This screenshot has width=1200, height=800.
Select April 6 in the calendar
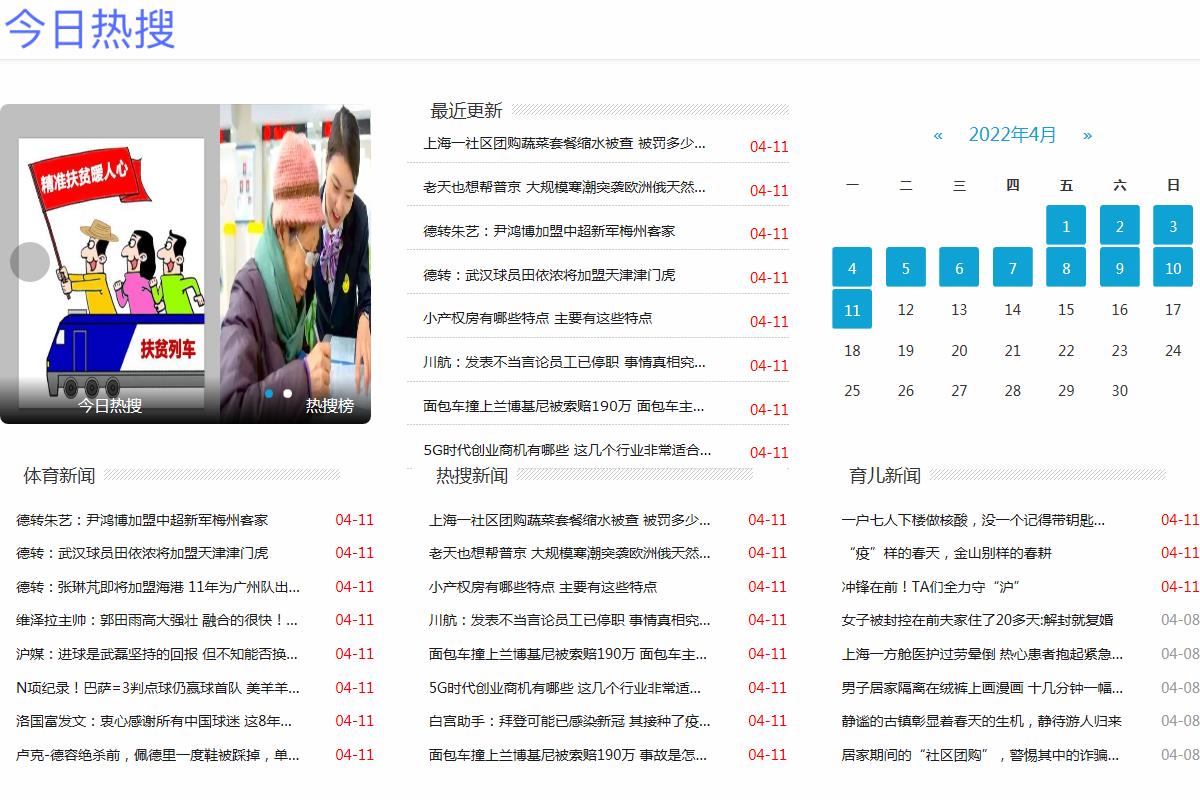pyautogui.click(x=959, y=268)
